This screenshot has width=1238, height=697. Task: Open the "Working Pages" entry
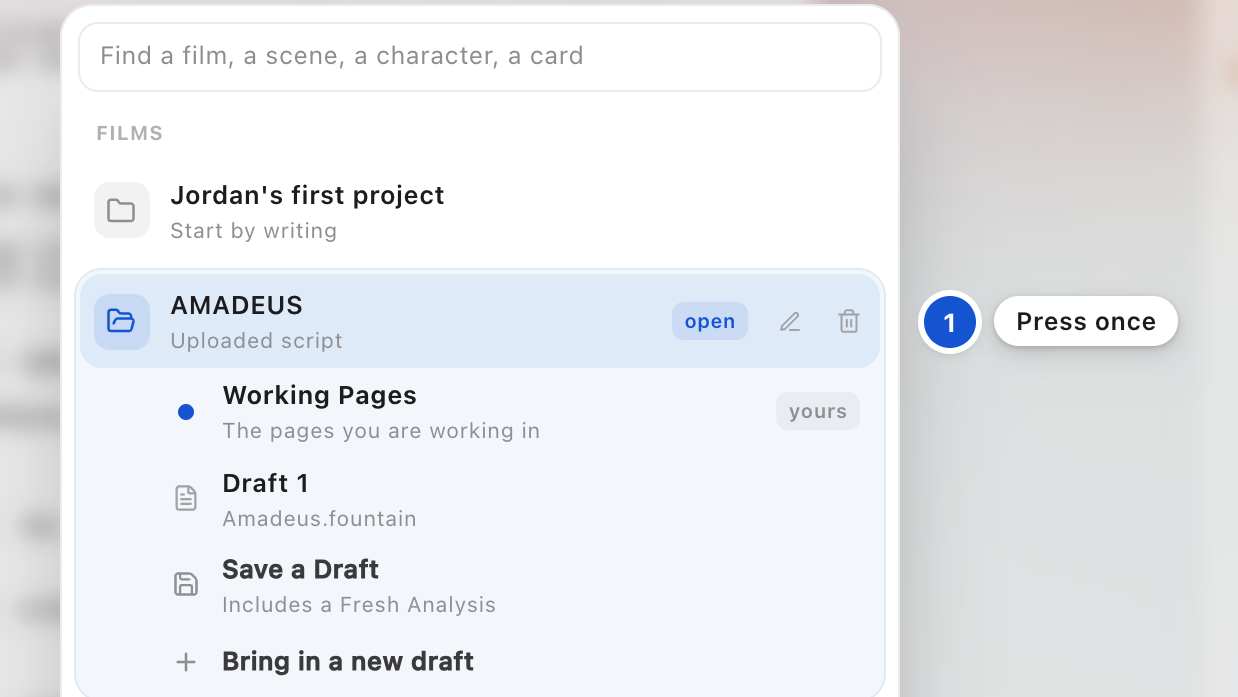pyautogui.click(x=320, y=395)
